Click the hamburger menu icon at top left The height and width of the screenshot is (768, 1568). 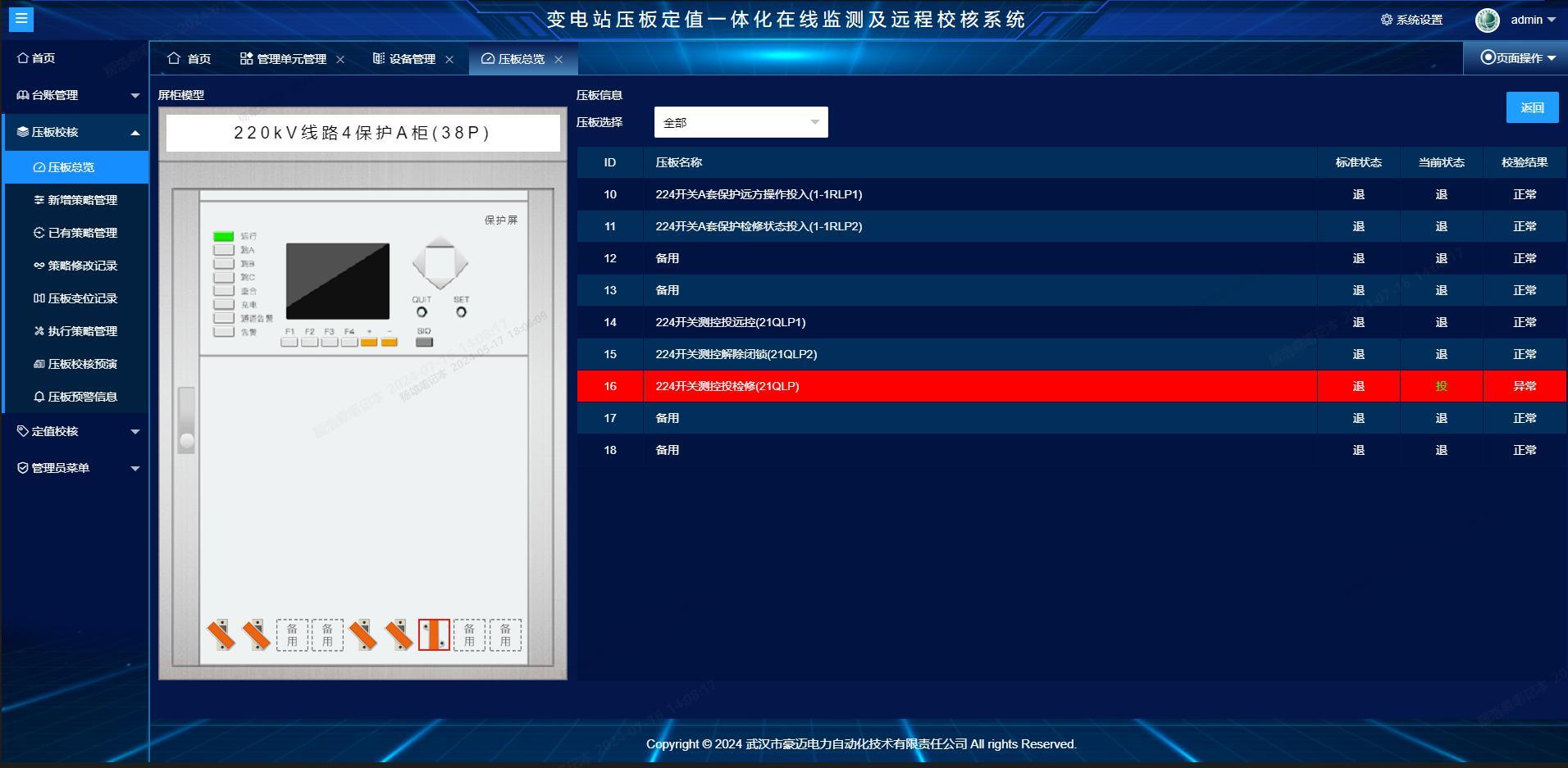pyautogui.click(x=21, y=19)
